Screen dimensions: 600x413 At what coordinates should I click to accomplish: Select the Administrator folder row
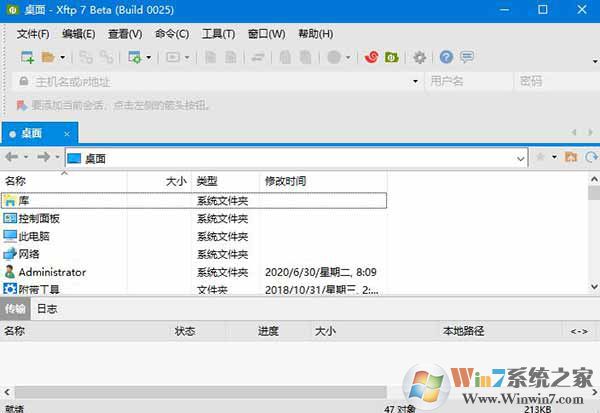tap(194, 272)
